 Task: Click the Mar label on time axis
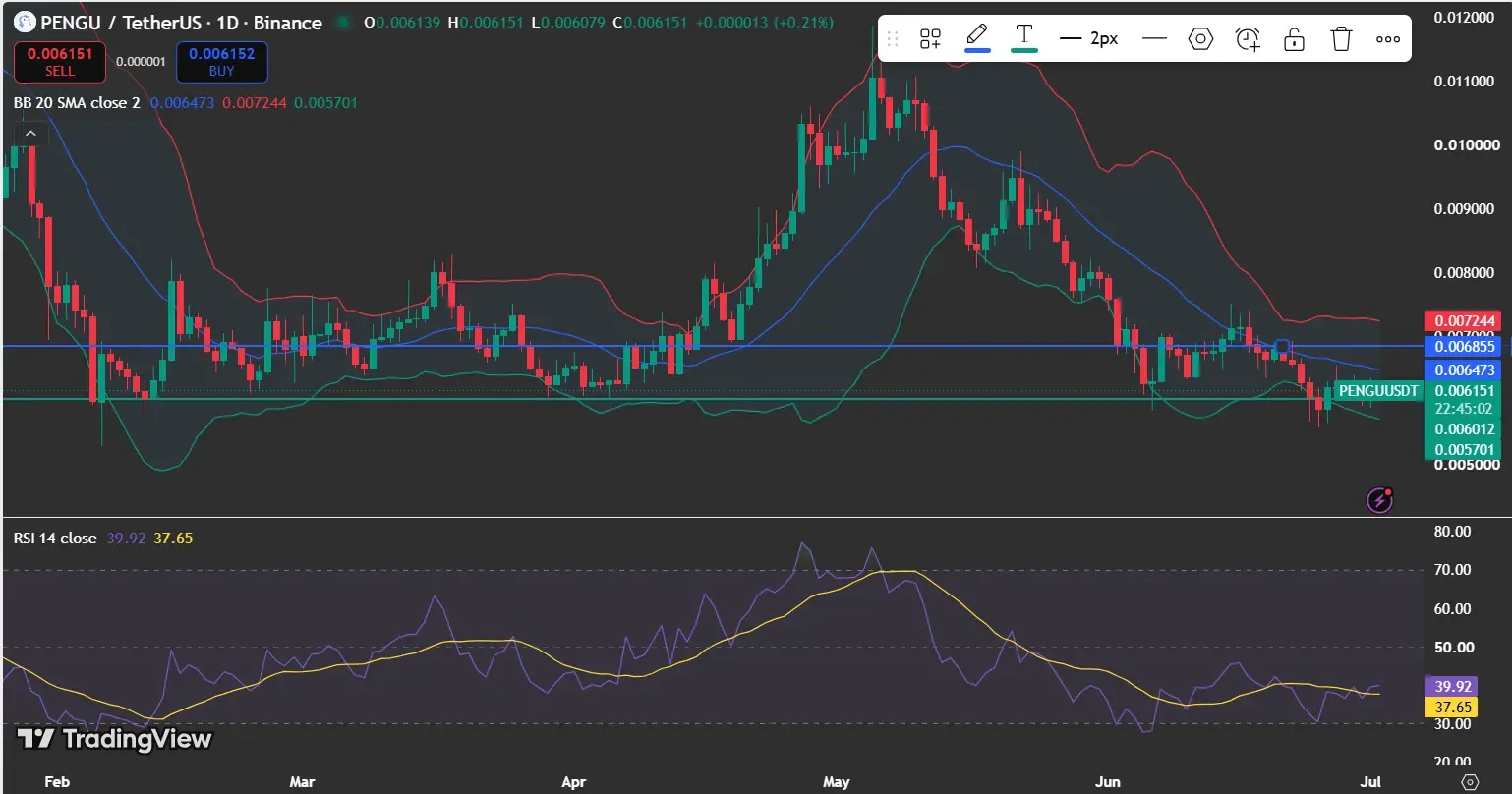click(303, 782)
